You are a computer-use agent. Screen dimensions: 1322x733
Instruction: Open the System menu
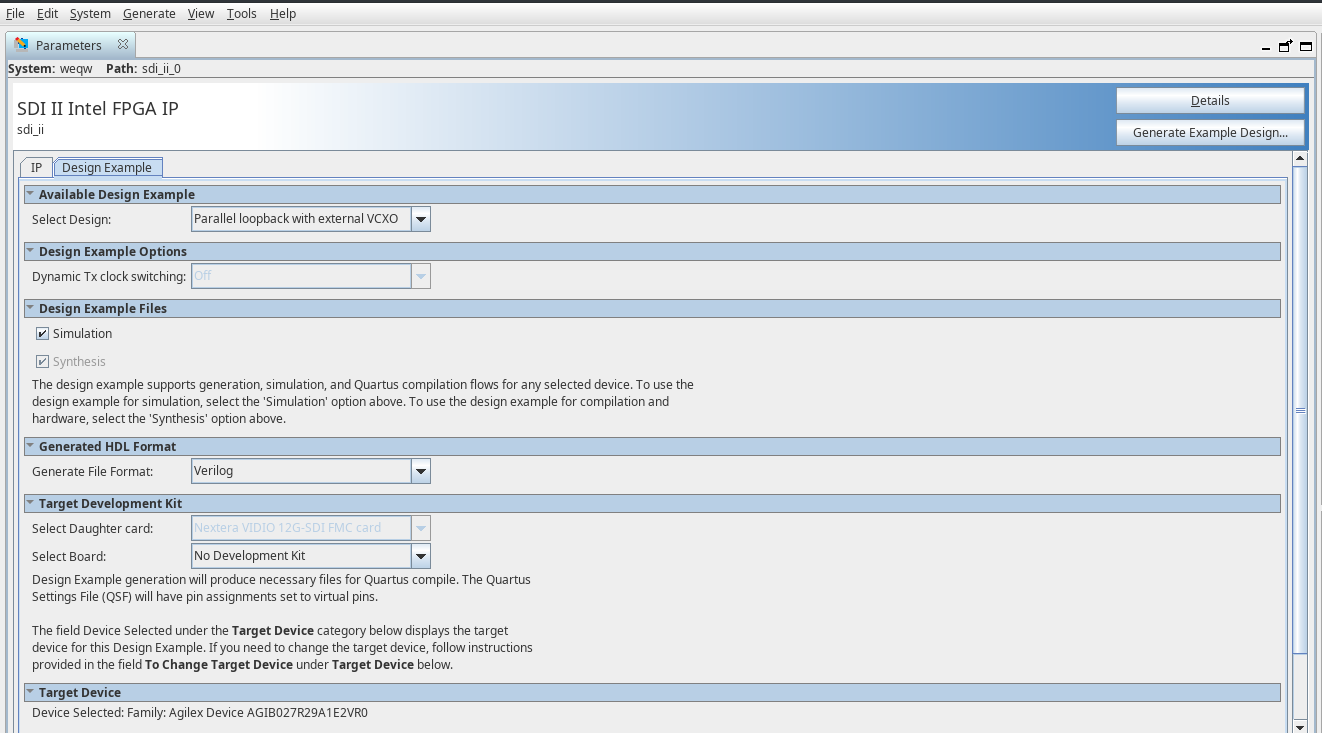pos(90,14)
